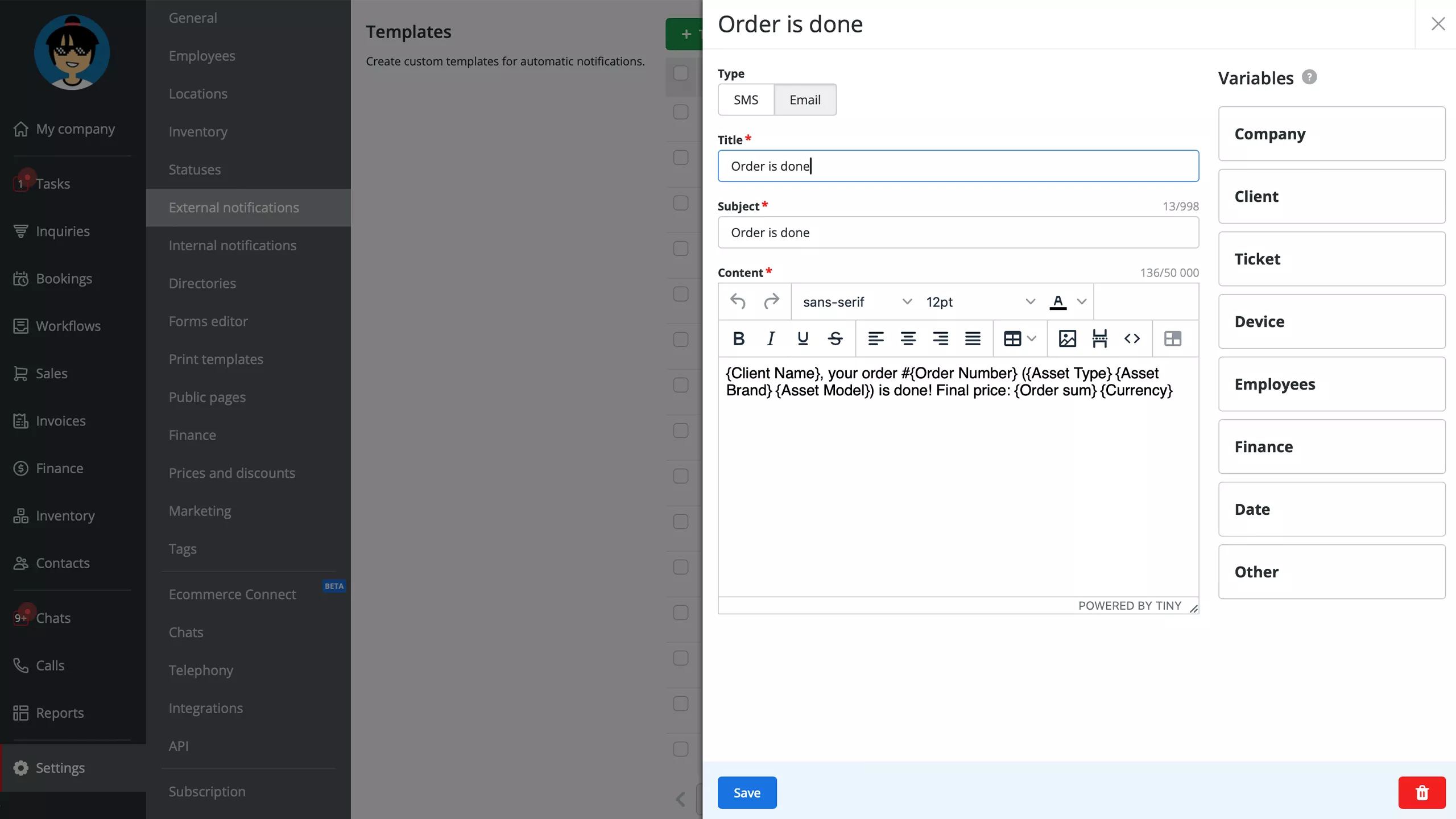
Task: Delete template using red trash button
Action: click(1421, 792)
